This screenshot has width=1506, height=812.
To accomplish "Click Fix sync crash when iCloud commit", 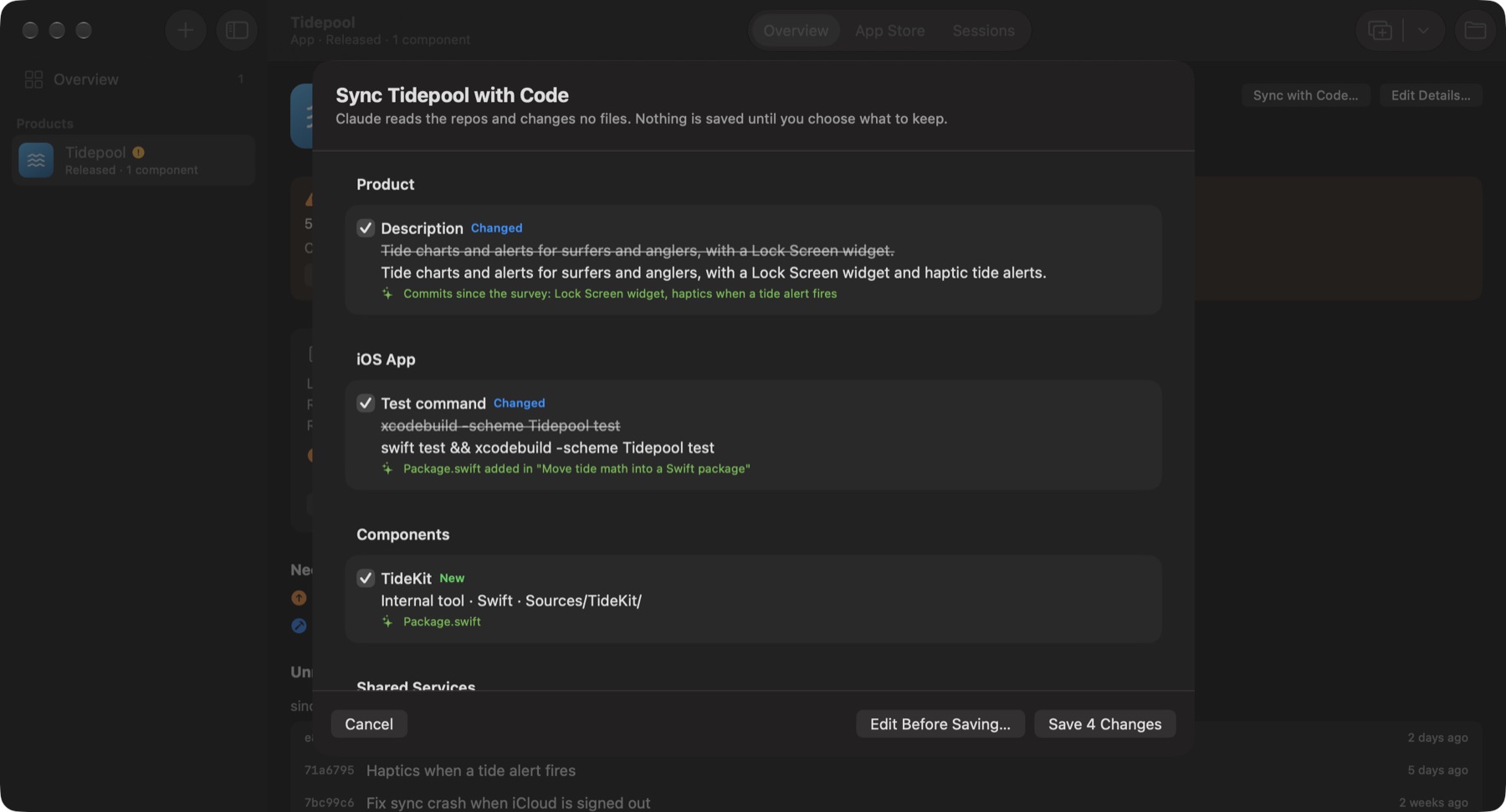I will (509, 803).
